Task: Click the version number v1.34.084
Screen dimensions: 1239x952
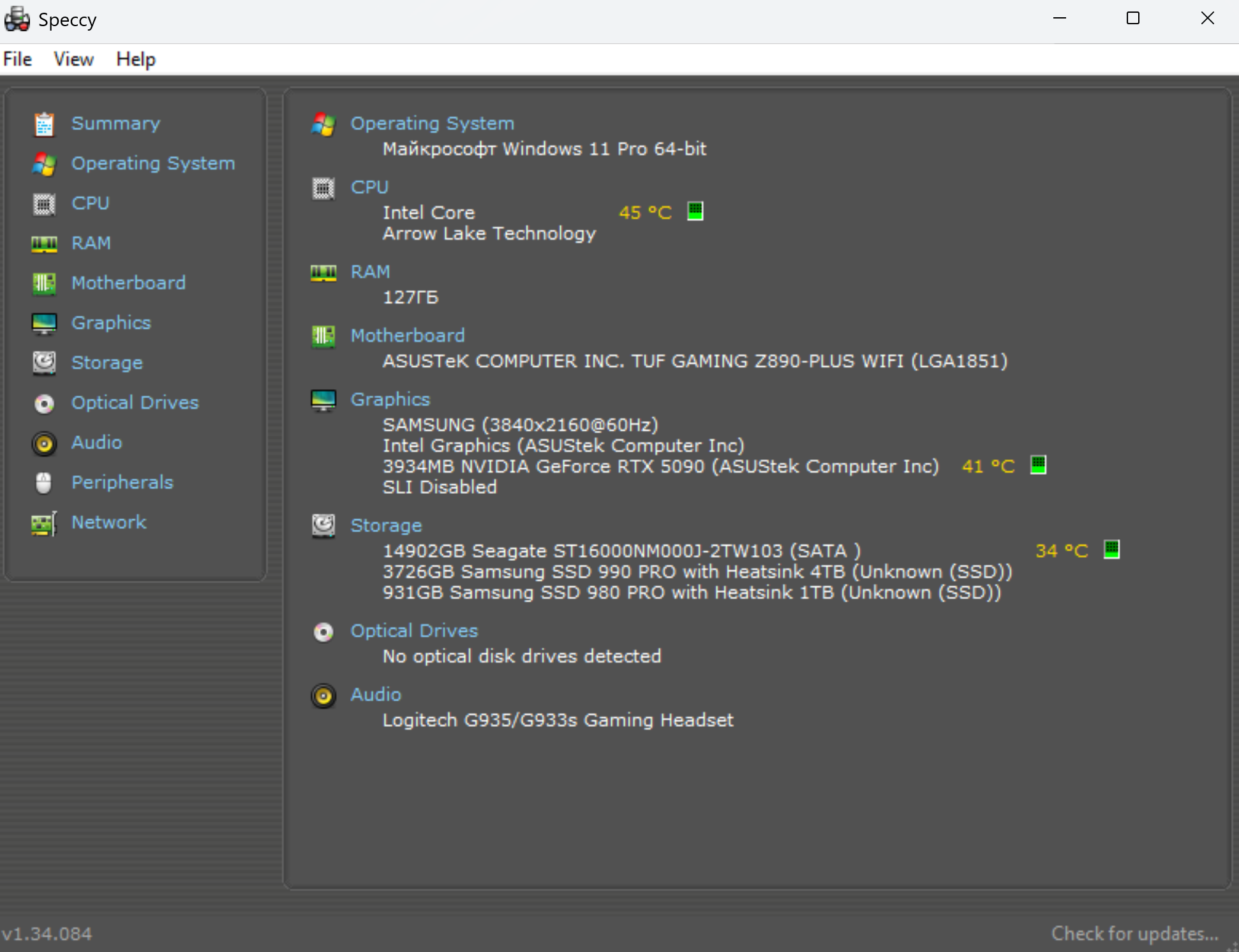Action: [x=47, y=934]
